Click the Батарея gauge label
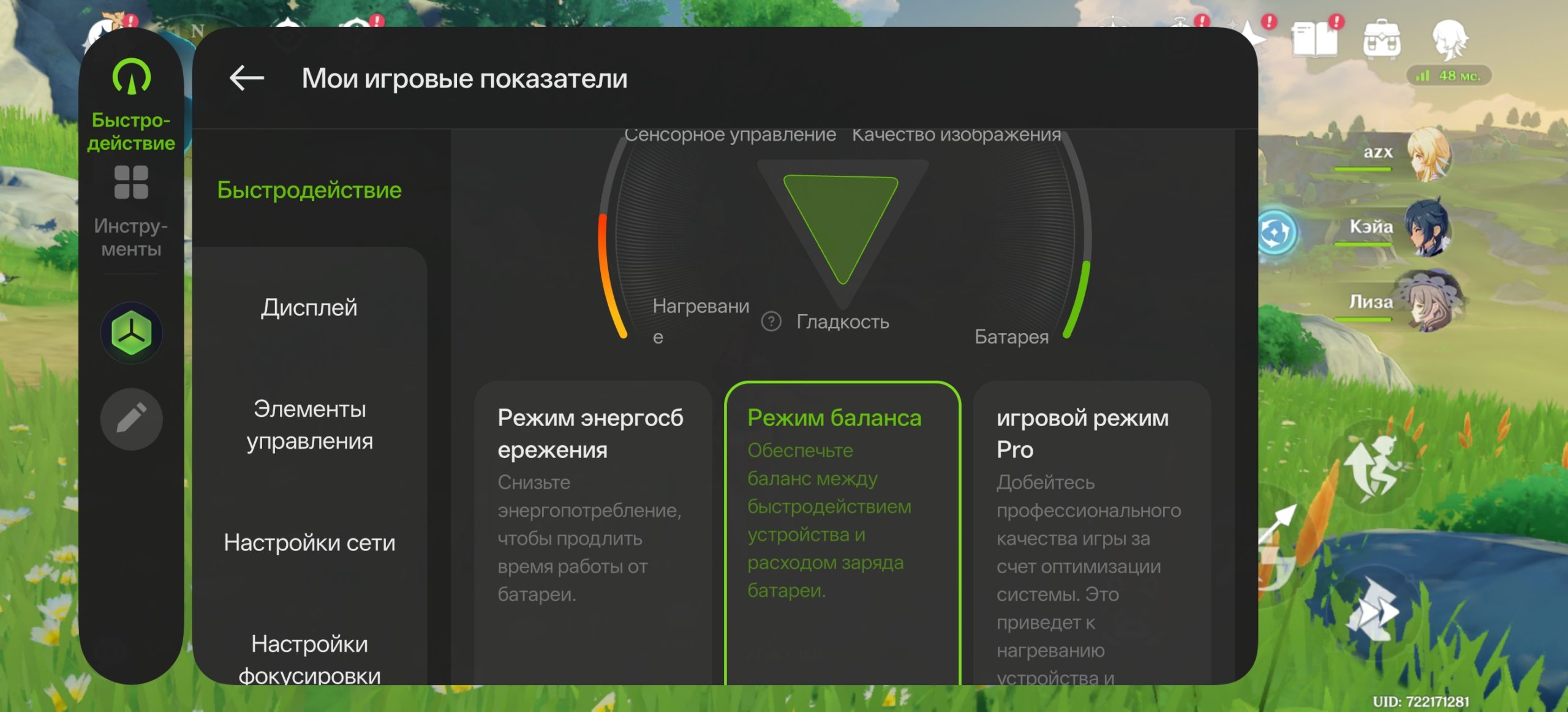The width and height of the screenshot is (1568, 712). pos(1011,337)
